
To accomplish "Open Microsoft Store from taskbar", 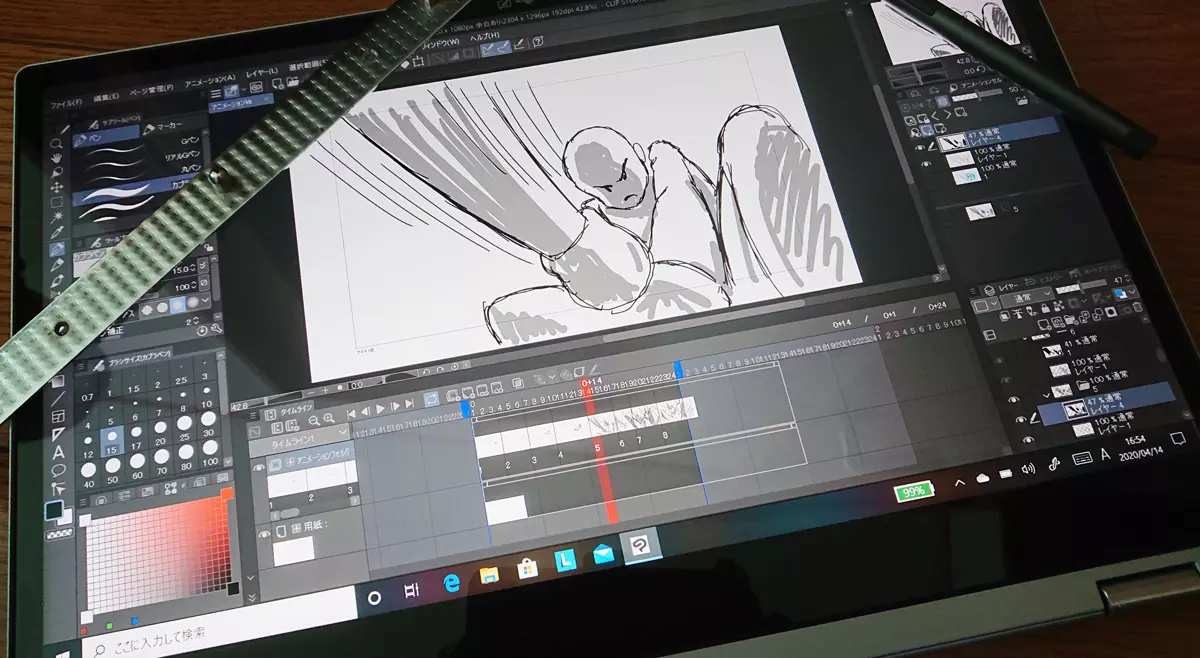I will click(x=527, y=568).
